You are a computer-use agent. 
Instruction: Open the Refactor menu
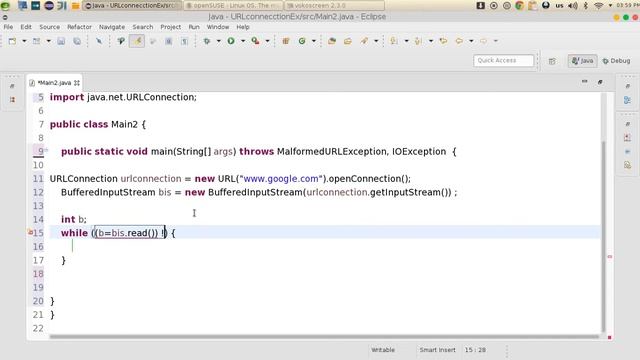coord(79,27)
